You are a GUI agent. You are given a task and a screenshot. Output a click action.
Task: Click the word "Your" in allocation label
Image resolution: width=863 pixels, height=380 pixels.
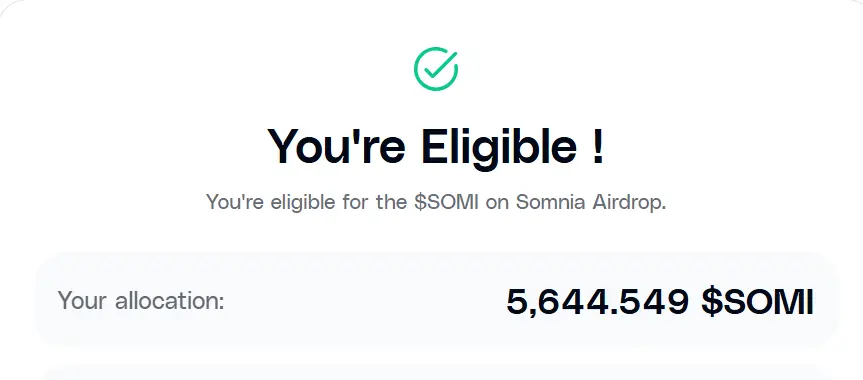pyautogui.click(x=83, y=301)
